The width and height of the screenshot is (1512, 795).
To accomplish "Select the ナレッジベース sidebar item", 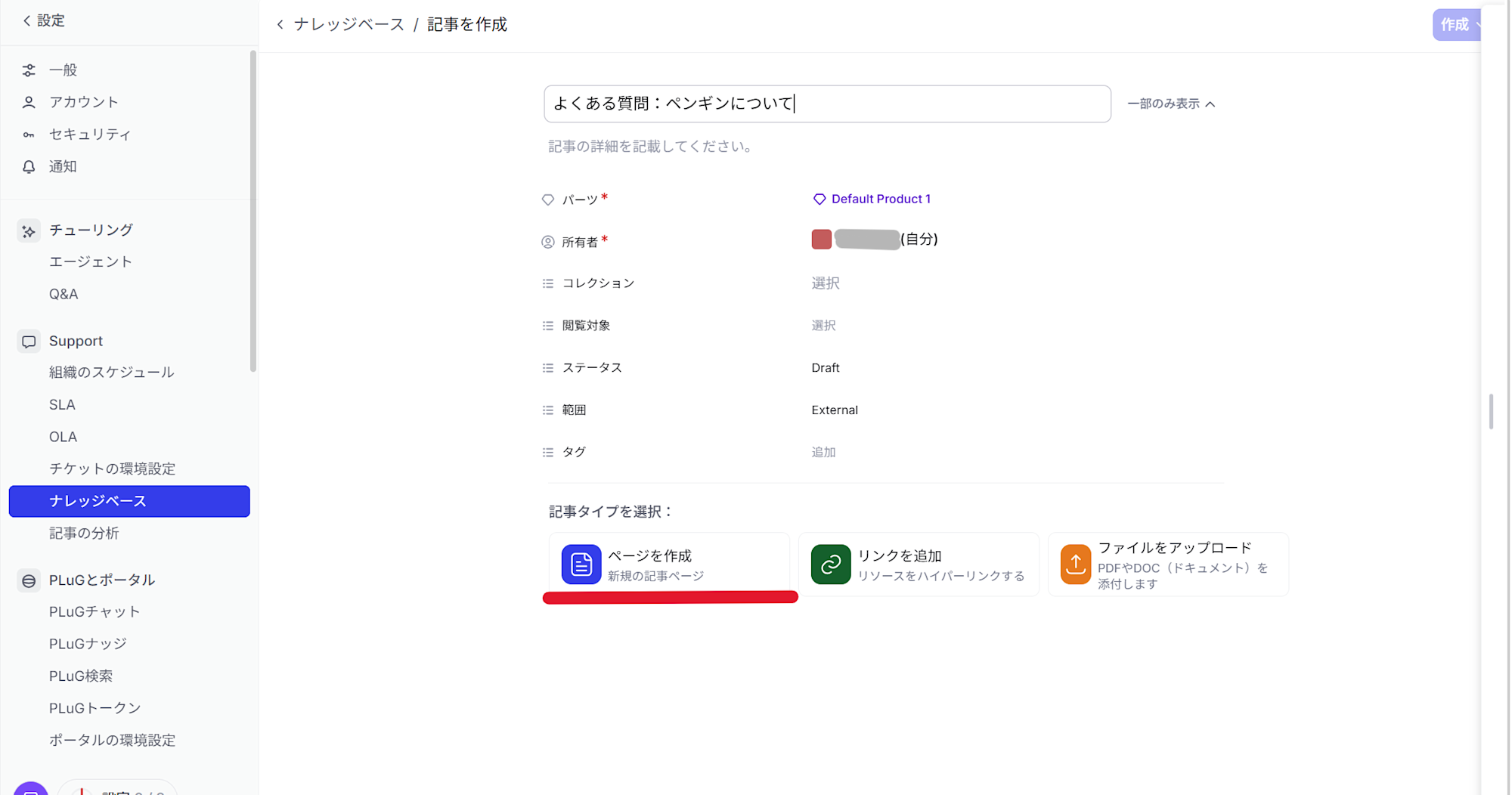I will coord(129,502).
